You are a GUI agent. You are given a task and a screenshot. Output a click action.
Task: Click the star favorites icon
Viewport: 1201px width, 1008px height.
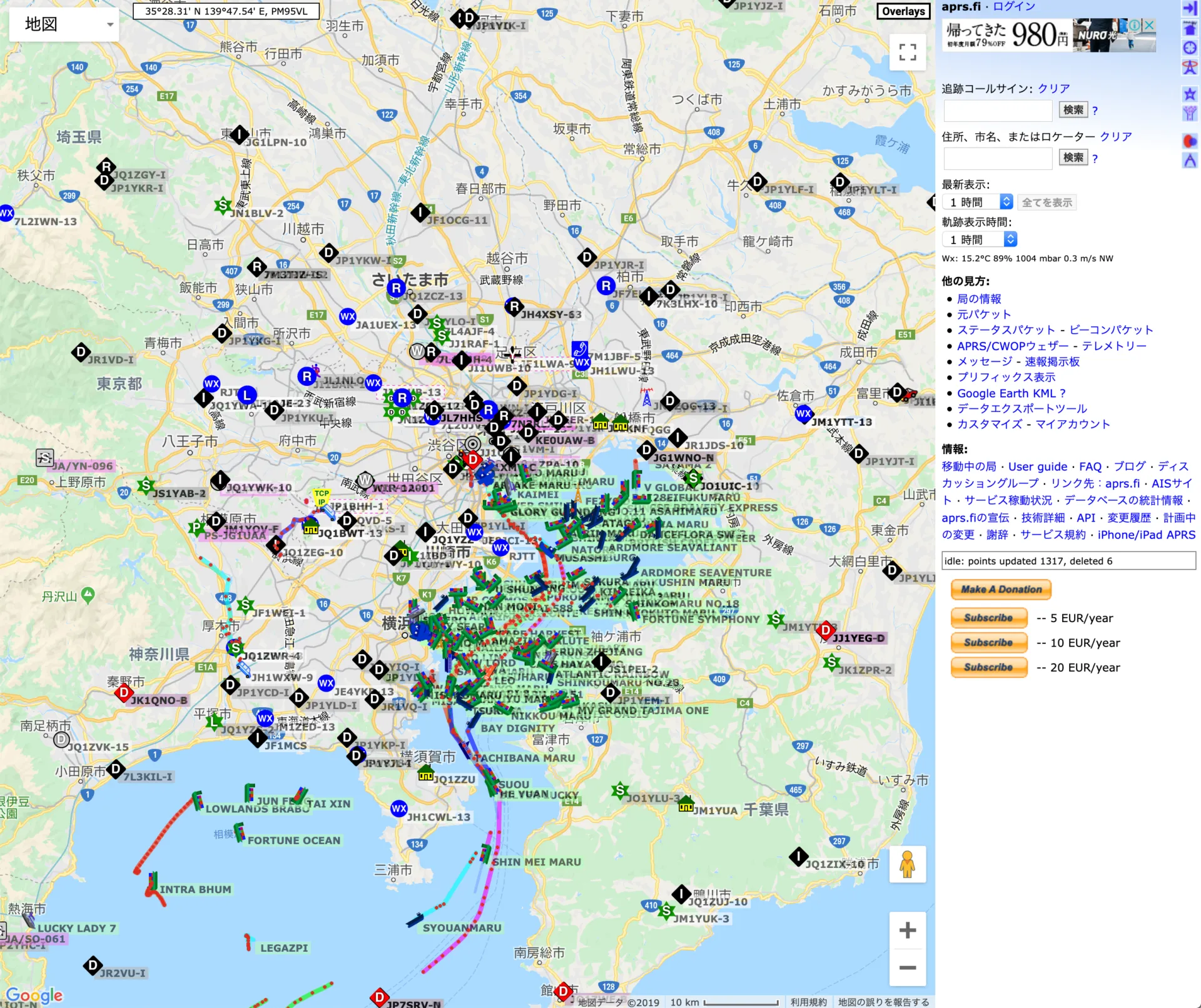tap(1189, 94)
